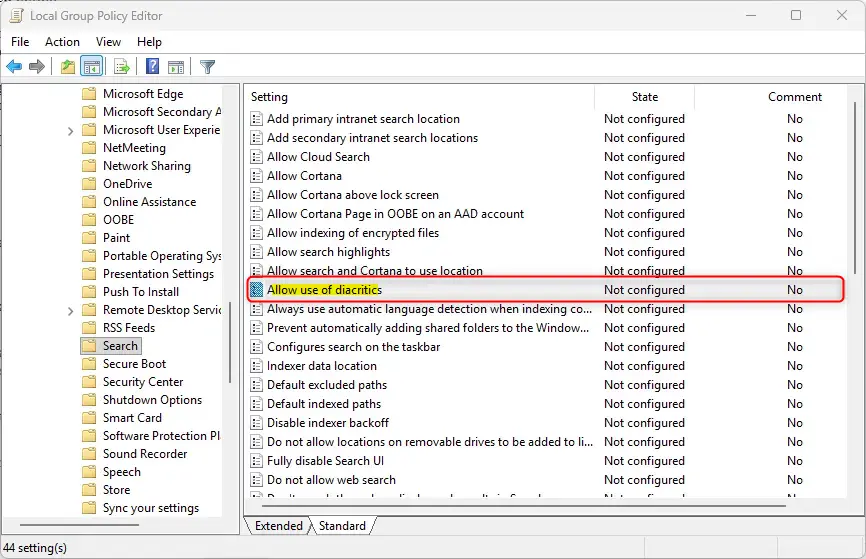This screenshot has height=559, width=866.
Task: Click policy icon beside Allow use of diacritics
Action: (x=256, y=290)
